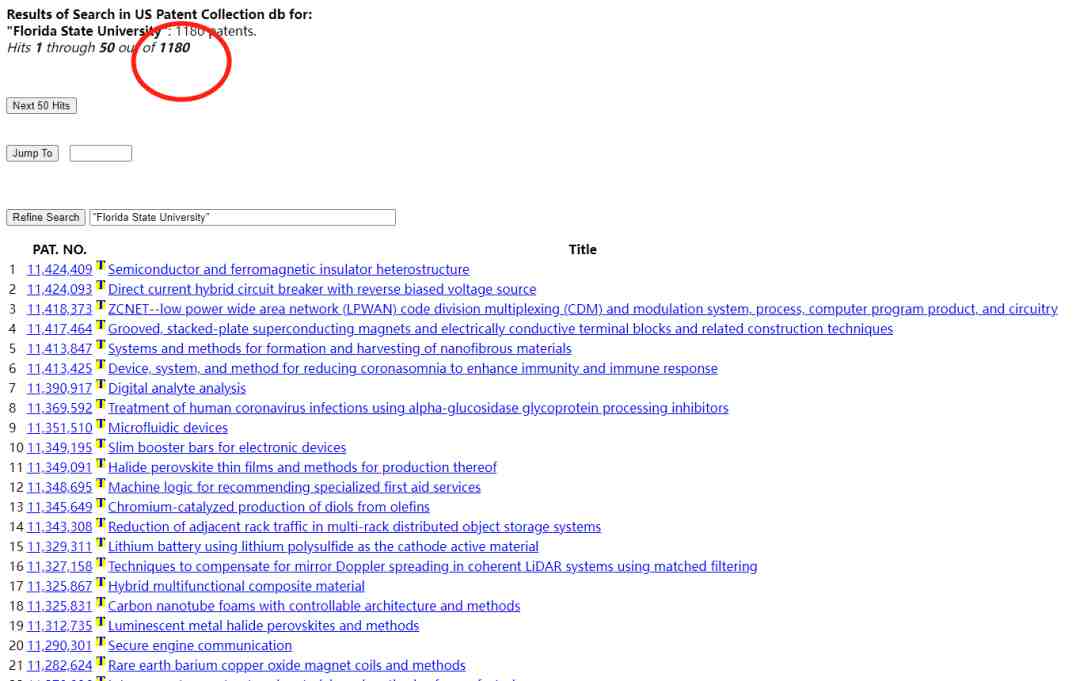Open patent number 11,390,917
This screenshot has height=681, width=1080.
pyautogui.click(x=59, y=389)
